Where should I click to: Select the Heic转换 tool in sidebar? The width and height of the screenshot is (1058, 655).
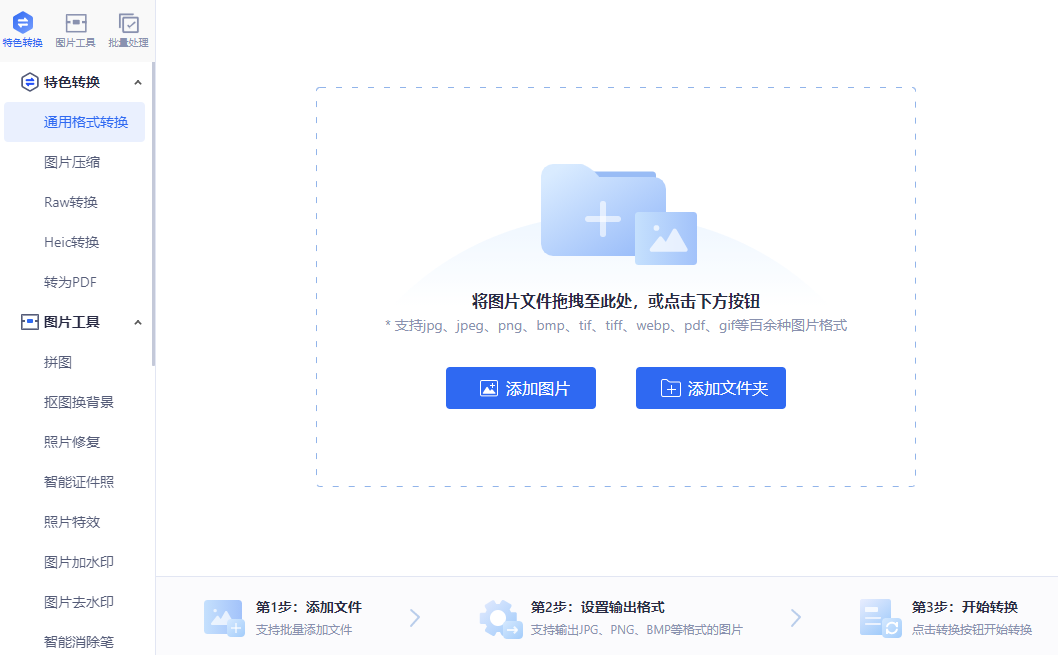tap(70, 241)
